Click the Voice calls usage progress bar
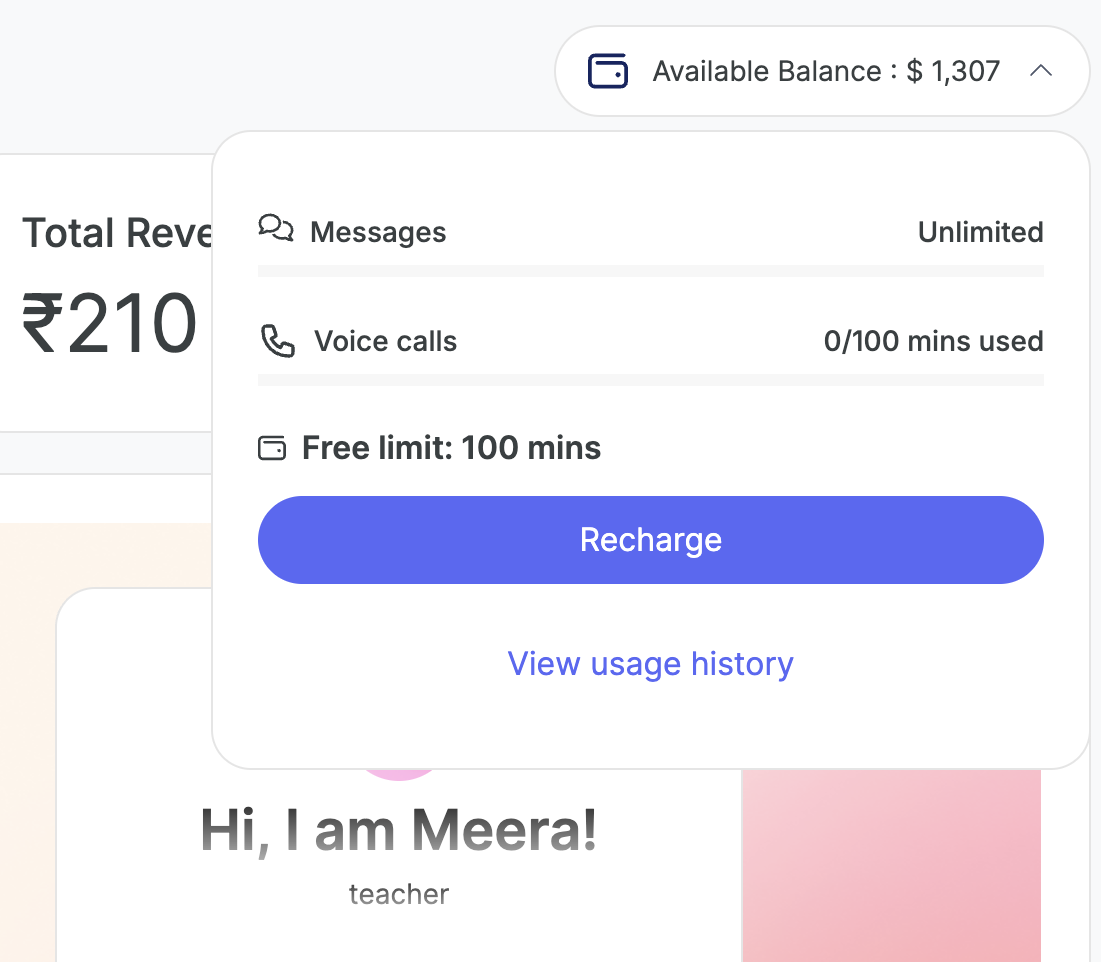The image size is (1101, 962). pos(650,380)
